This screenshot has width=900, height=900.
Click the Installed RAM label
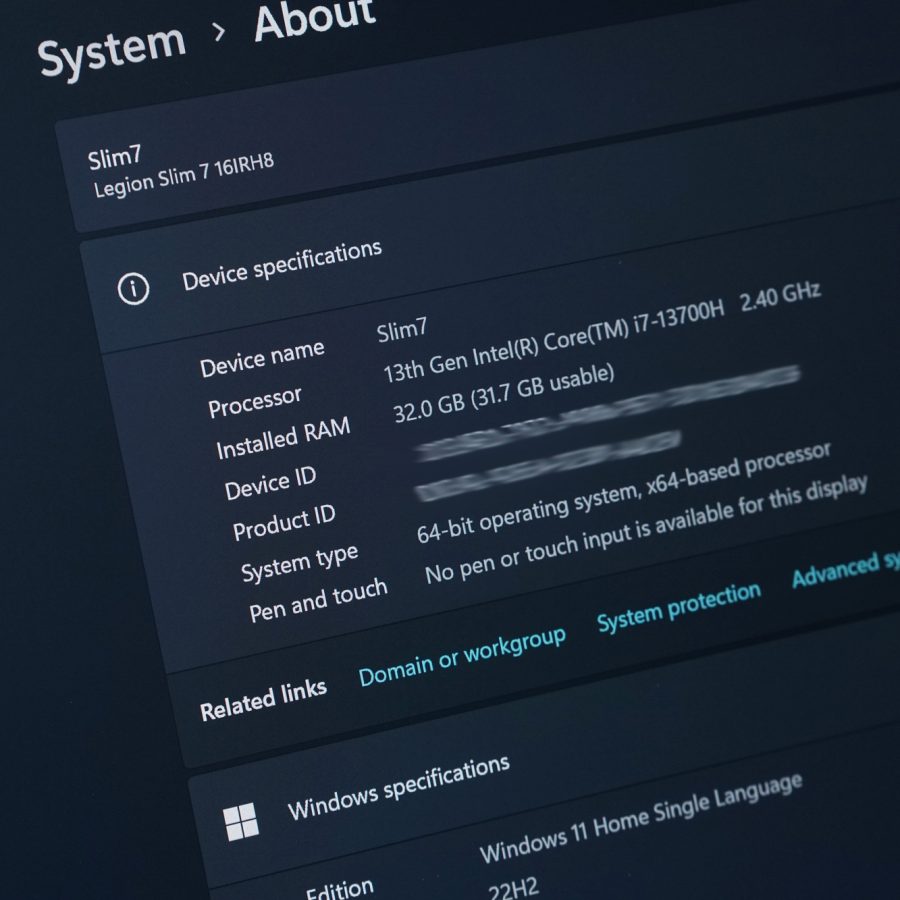283,437
